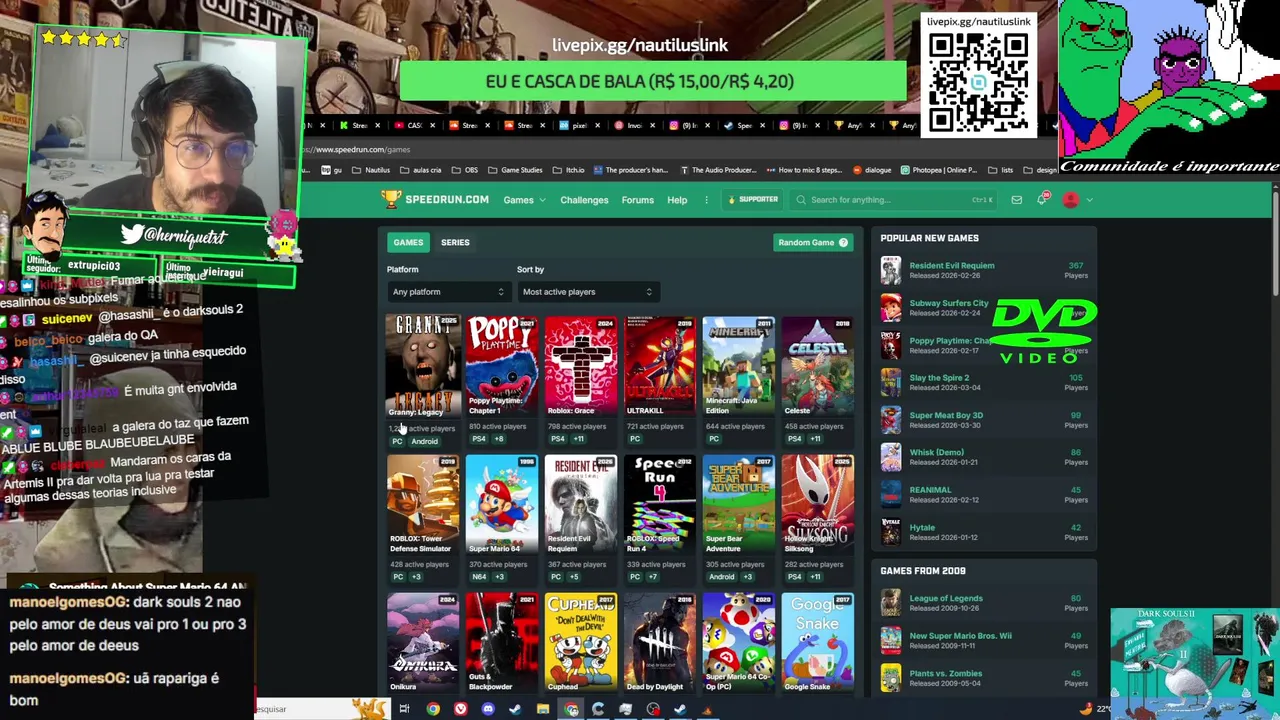Open the OBS bookmark folder

pos(465,170)
